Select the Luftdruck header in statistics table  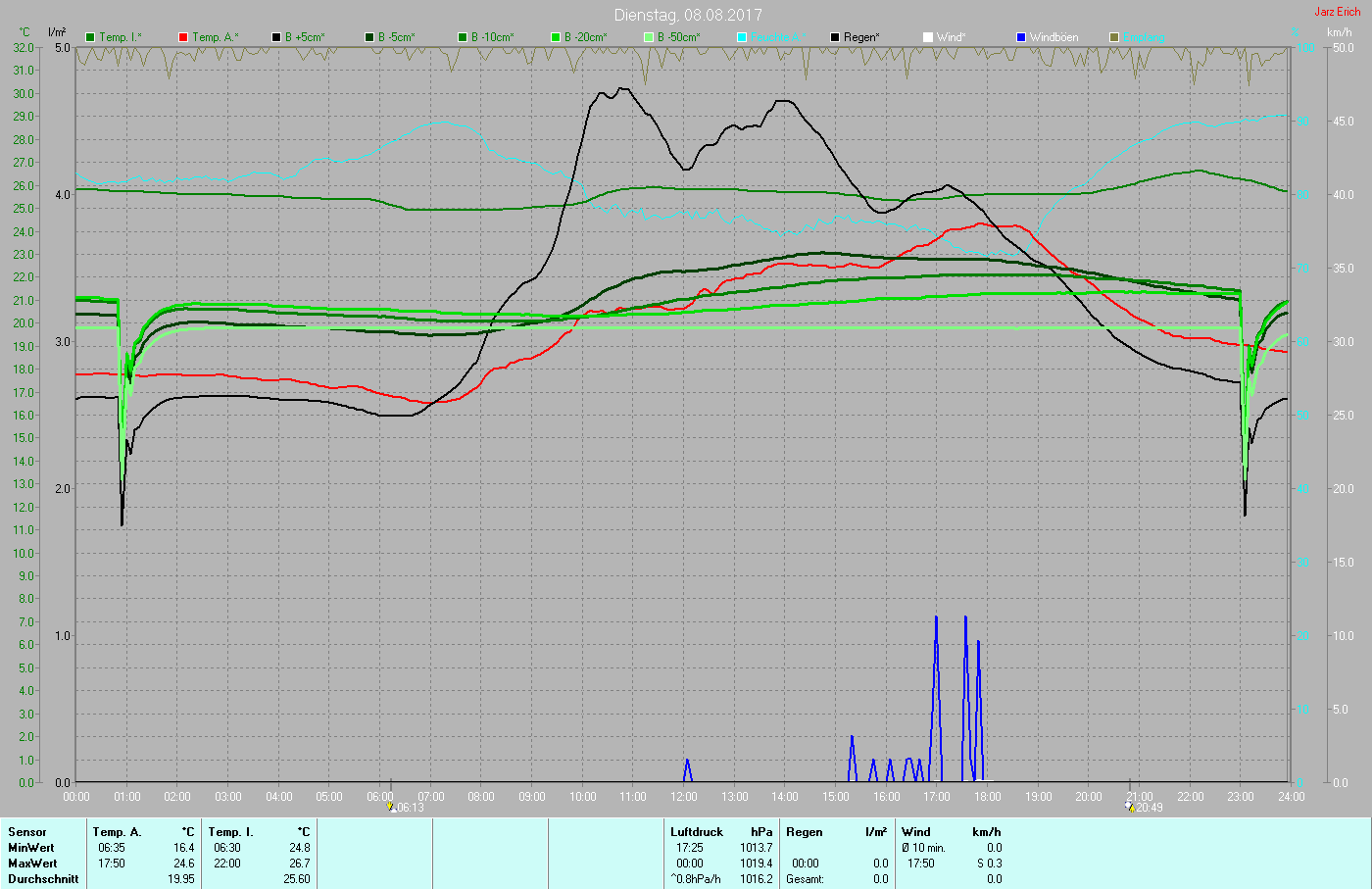pos(697,832)
